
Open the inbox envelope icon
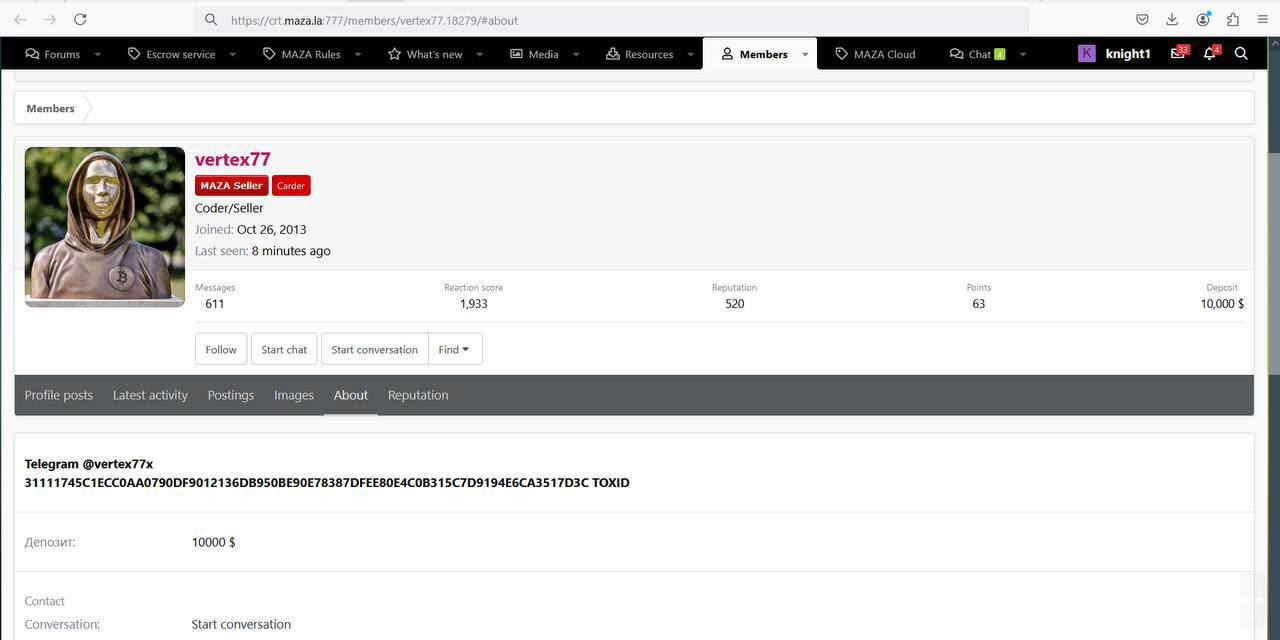click(1178, 53)
